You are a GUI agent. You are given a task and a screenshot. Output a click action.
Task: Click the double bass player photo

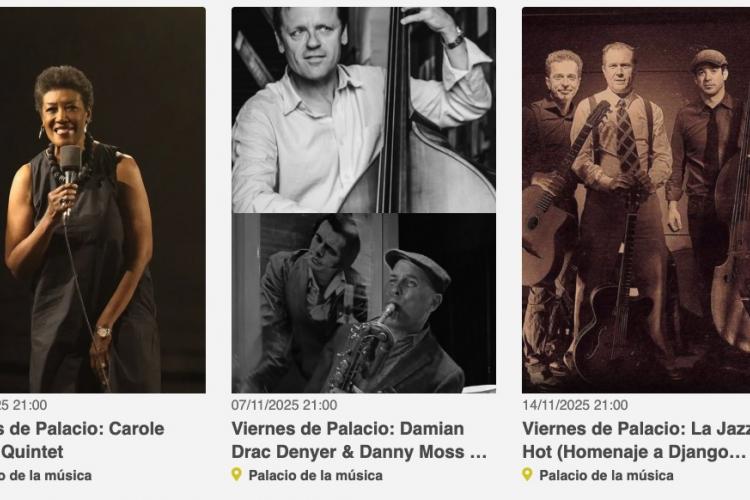[364, 110]
